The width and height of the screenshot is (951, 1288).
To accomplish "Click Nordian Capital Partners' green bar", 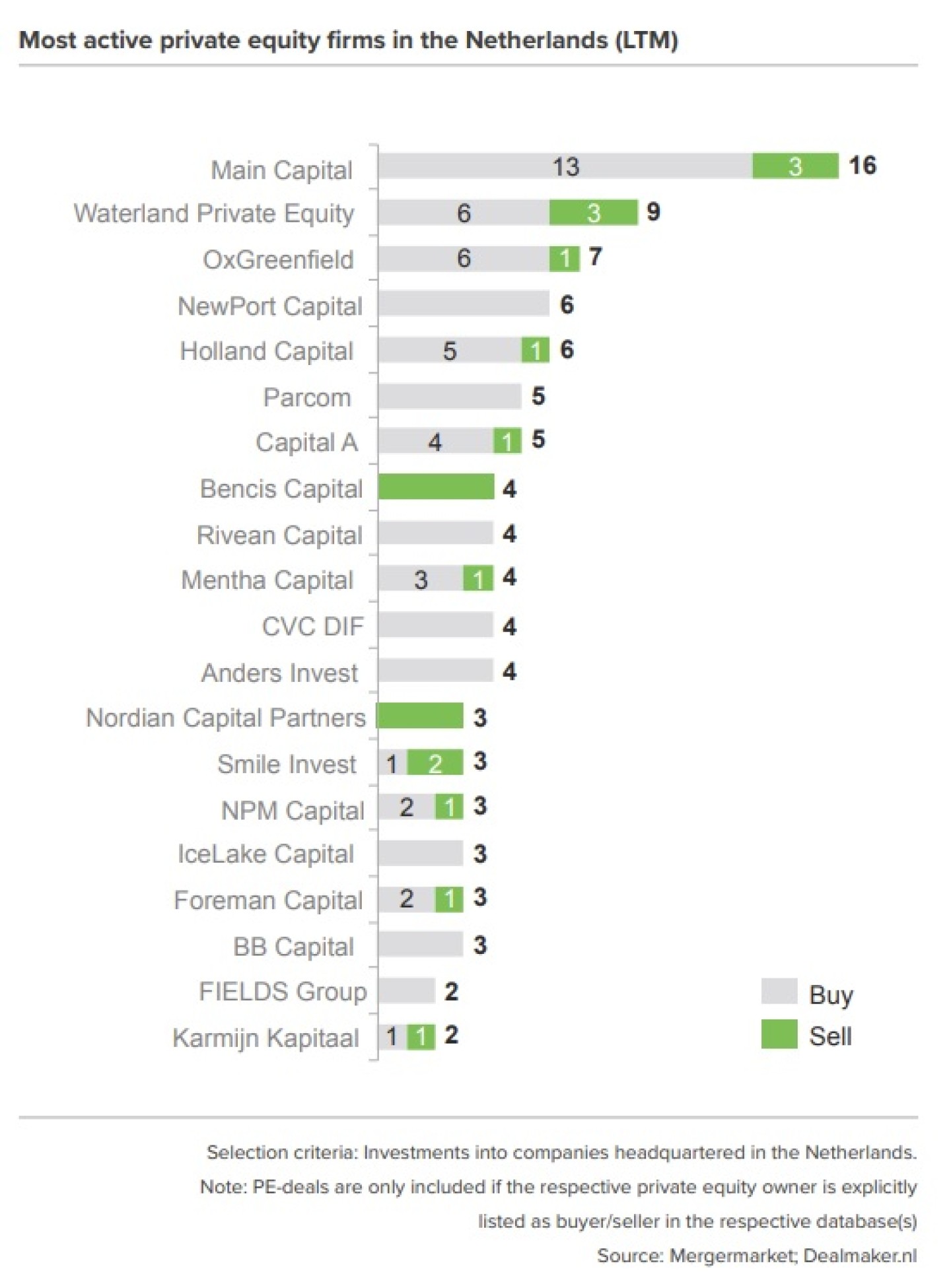I will pos(420,716).
